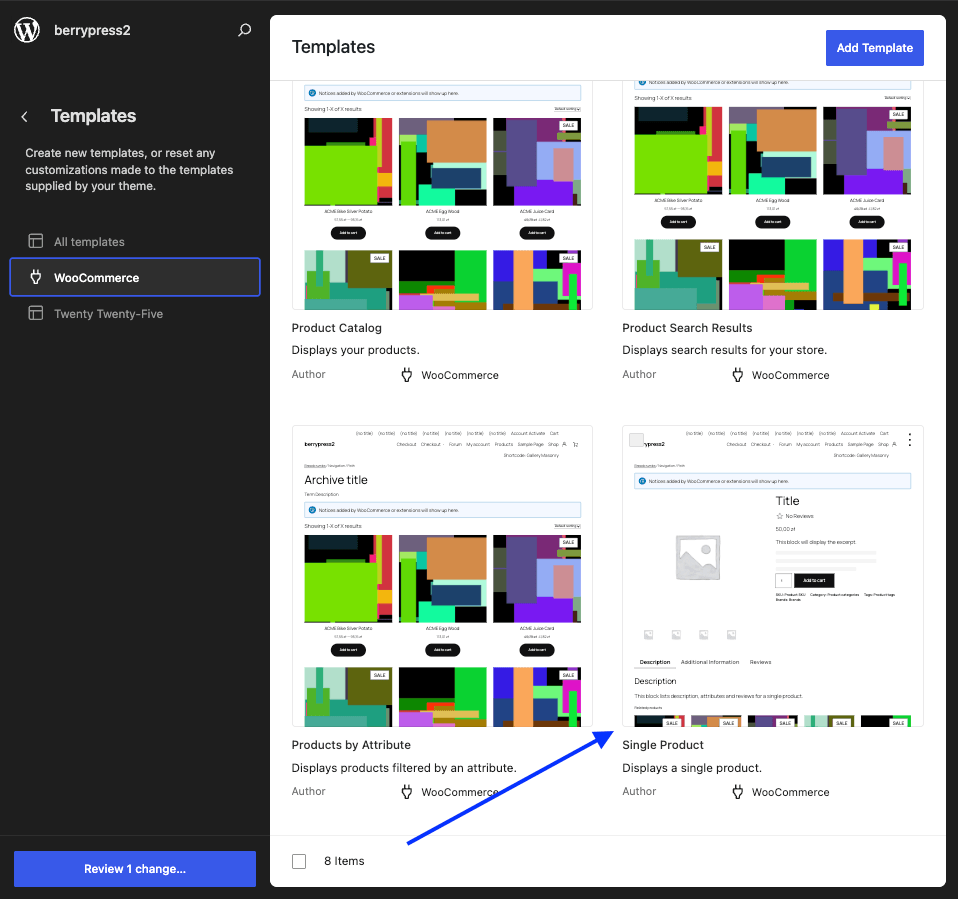
Task: Click the Twenty Twenty-Five layout icon
Action: click(x=35, y=314)
